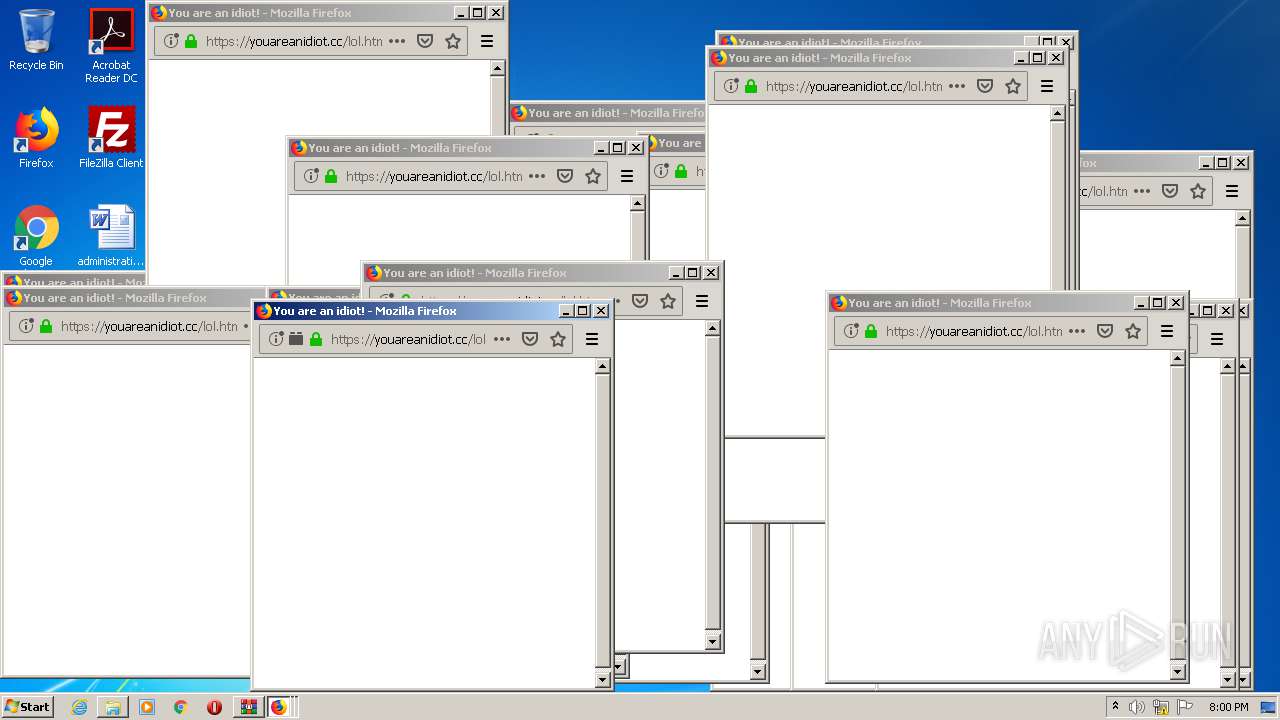The image size is (1280, 720).
Task: Click the permissions icon in the active Firefox window
Action: pos(296,339)
